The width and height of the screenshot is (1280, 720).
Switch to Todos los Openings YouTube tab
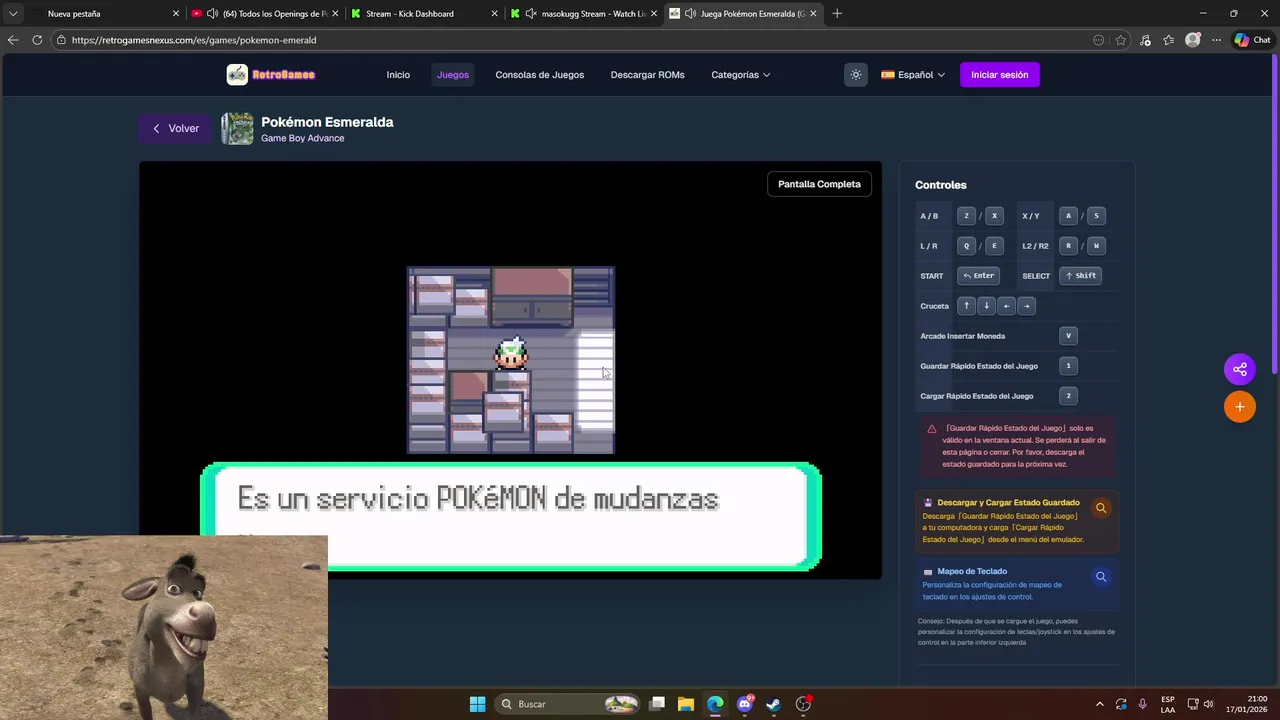click(x=266, y=14)
